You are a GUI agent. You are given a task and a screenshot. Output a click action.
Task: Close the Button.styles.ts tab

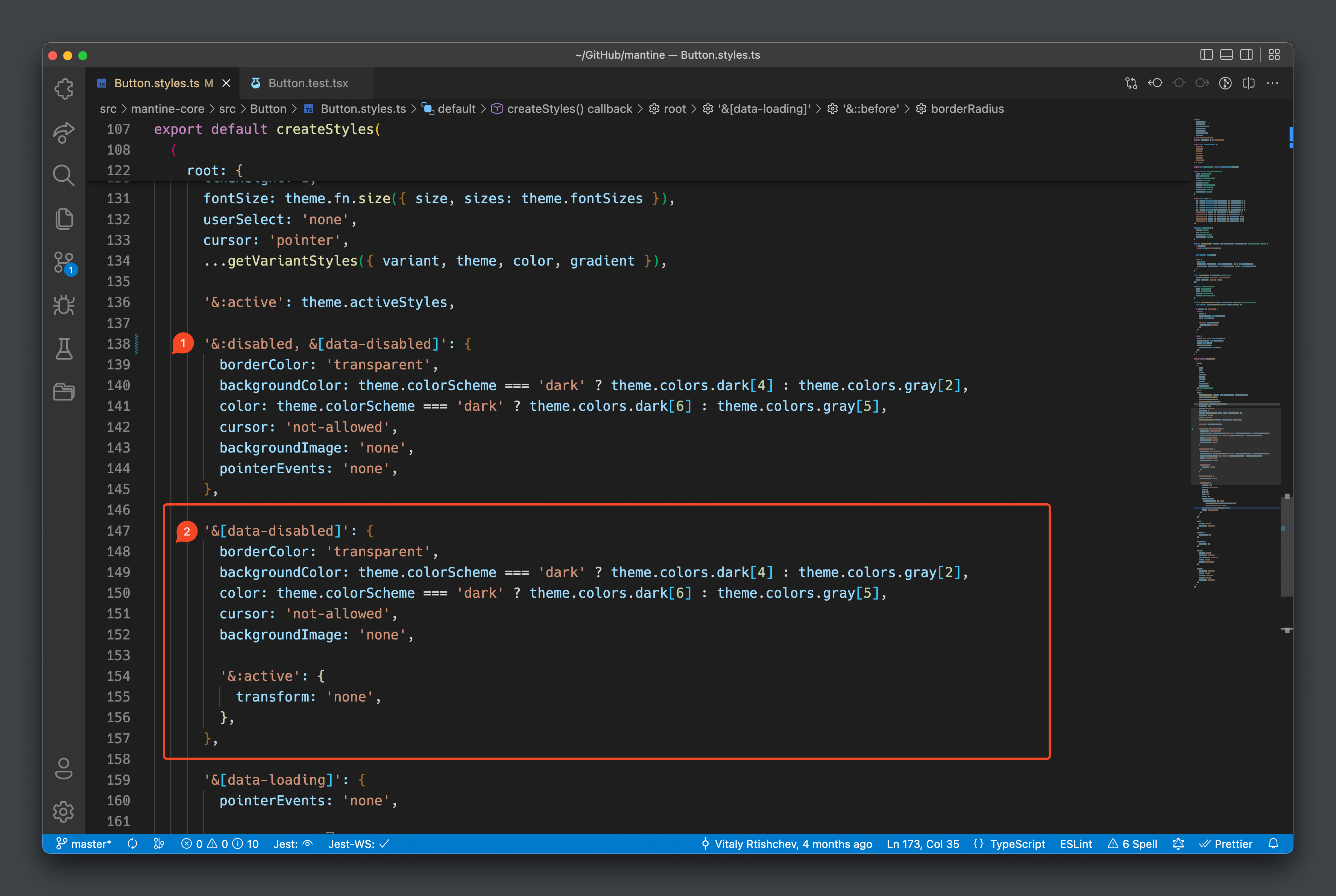click(x=226, y=84)
